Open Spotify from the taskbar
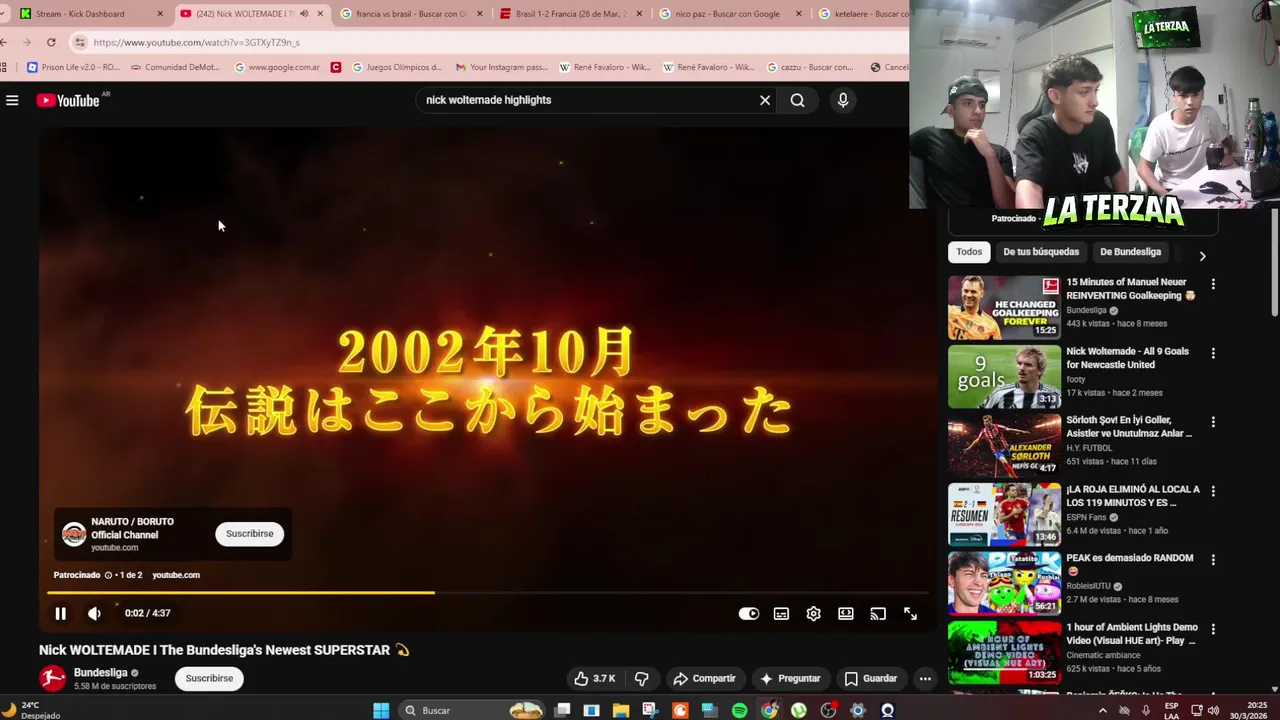Screen dimensions: 1280x720 point(739,710)
